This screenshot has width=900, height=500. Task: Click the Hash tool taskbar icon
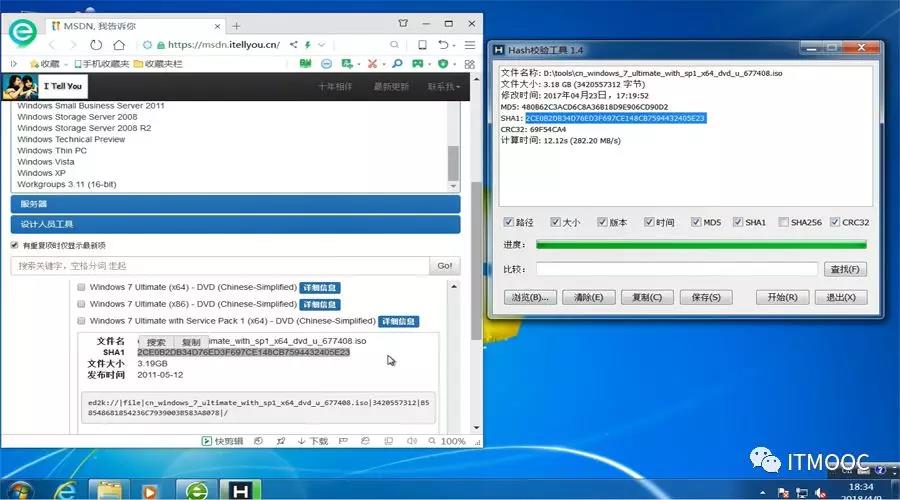click(x=240, y=490)
